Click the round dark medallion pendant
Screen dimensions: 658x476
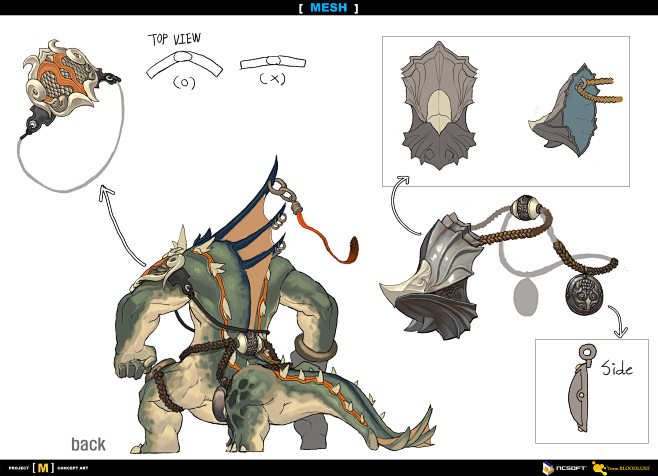tap(585, 294)
